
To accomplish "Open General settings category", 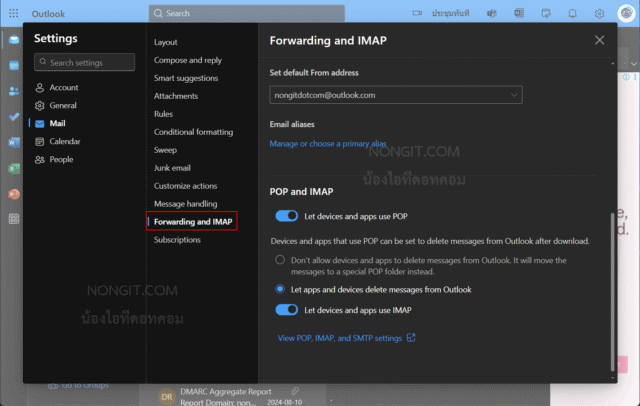I will [x=56, y=105].
